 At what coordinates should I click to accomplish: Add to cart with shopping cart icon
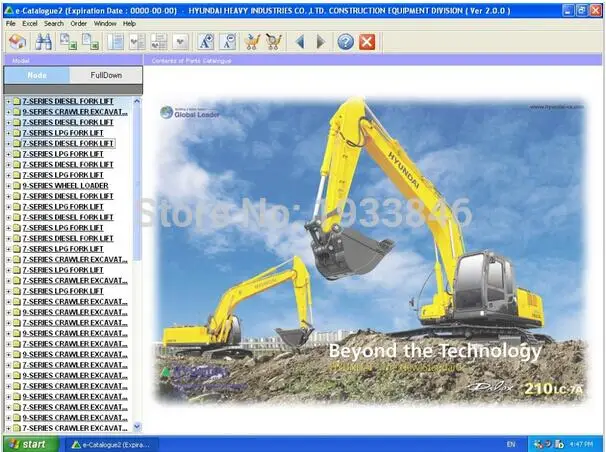[x=252, y=42]
